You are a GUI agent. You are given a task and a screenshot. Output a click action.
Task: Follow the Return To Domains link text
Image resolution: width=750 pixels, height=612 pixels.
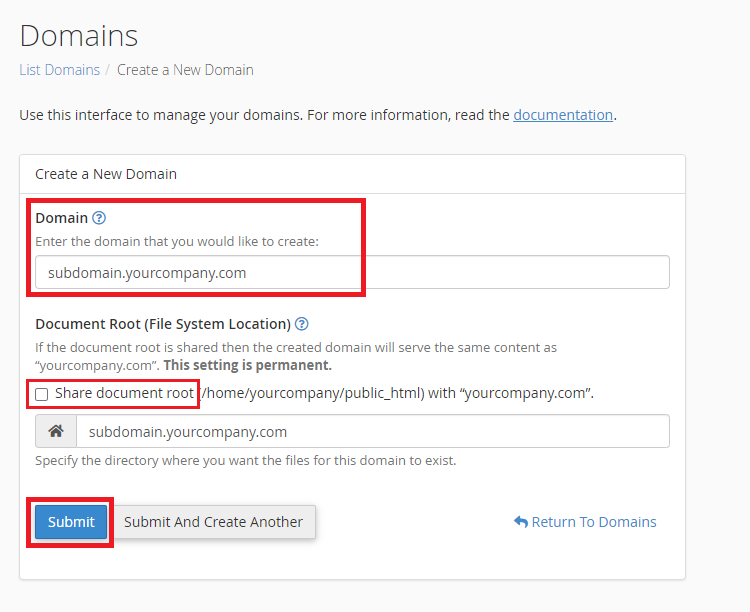point(594,522)
